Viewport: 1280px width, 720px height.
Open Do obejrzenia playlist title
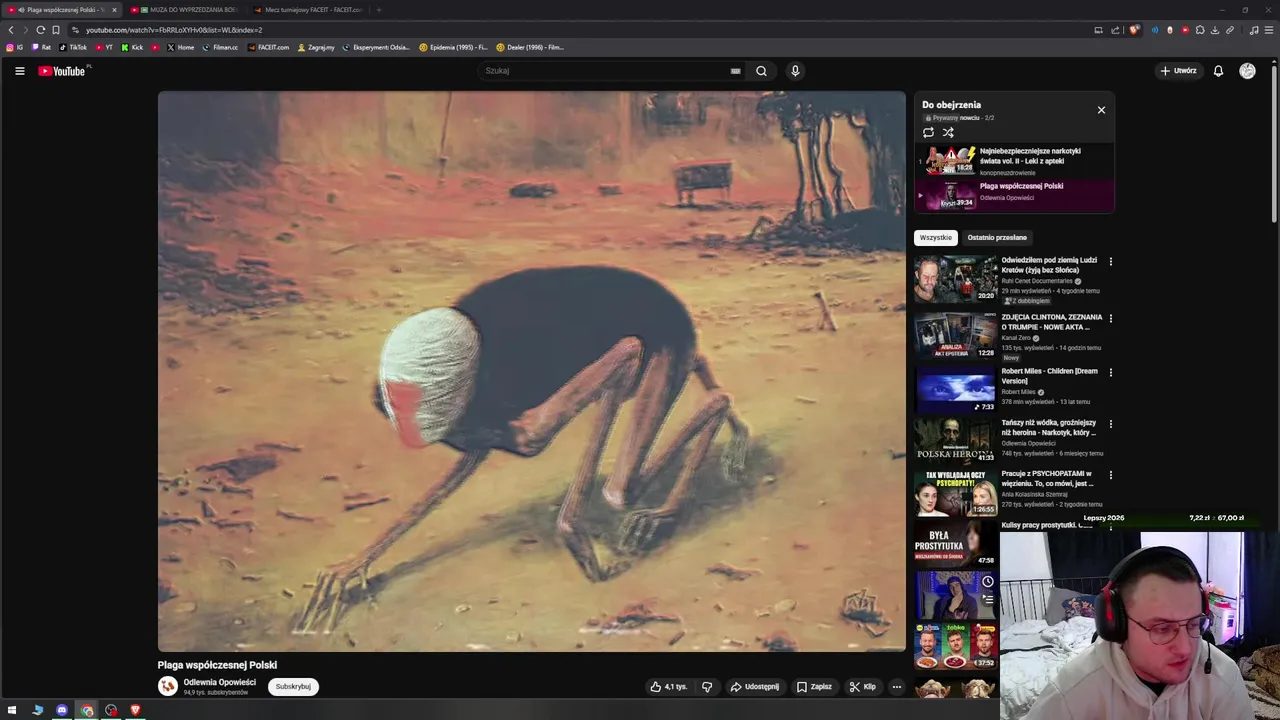coord(951,105)
